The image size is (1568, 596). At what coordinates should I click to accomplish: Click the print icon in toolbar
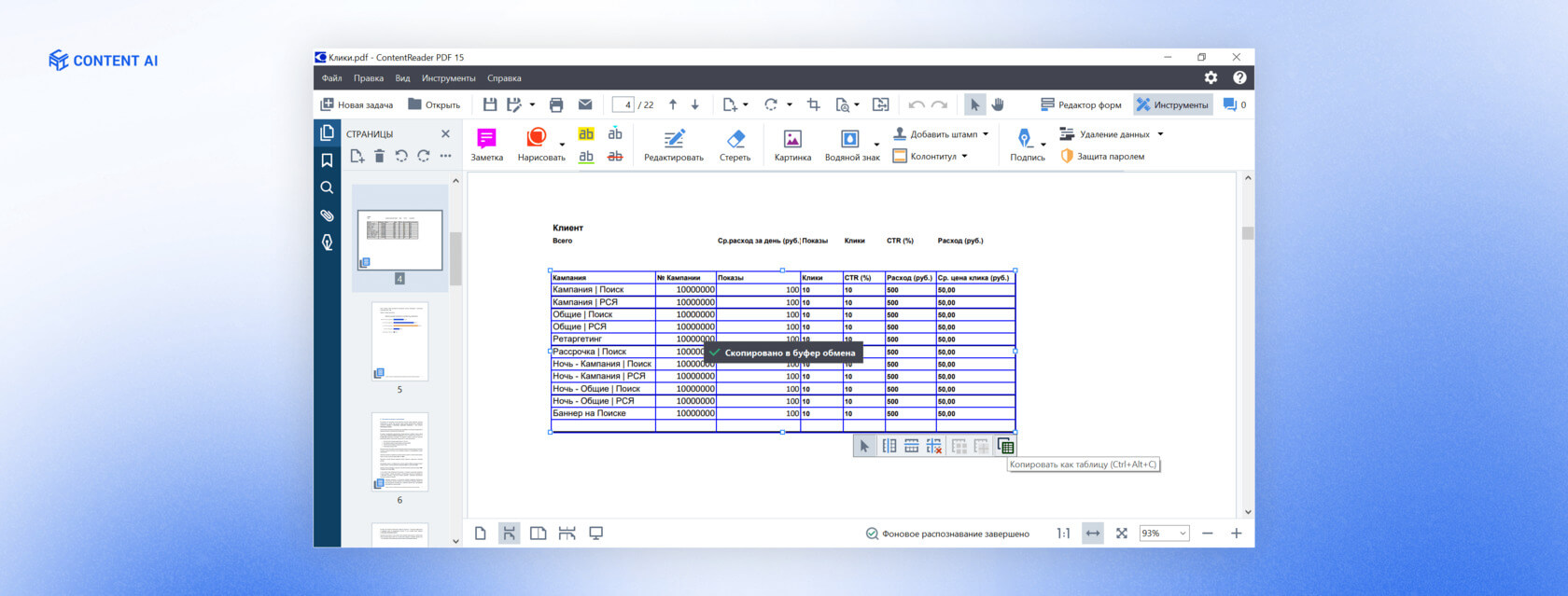(556, 104)
